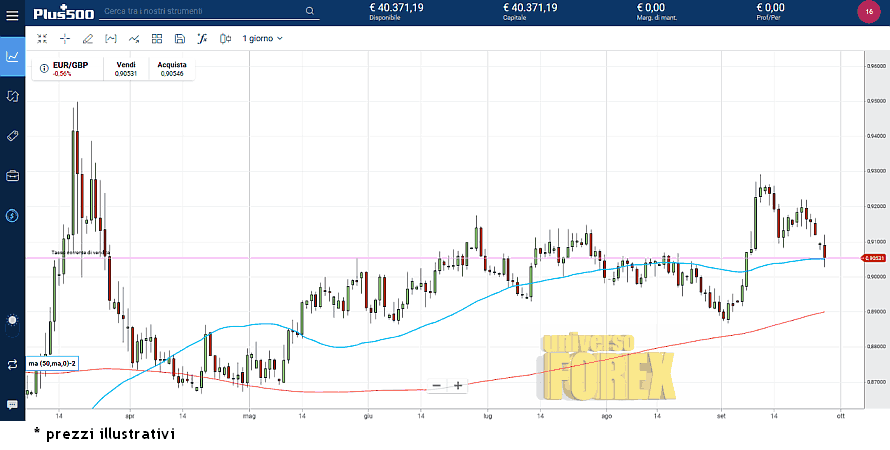
Task: Click the instrument search input field
Action: pyautogui.click(x=200, y=12)
